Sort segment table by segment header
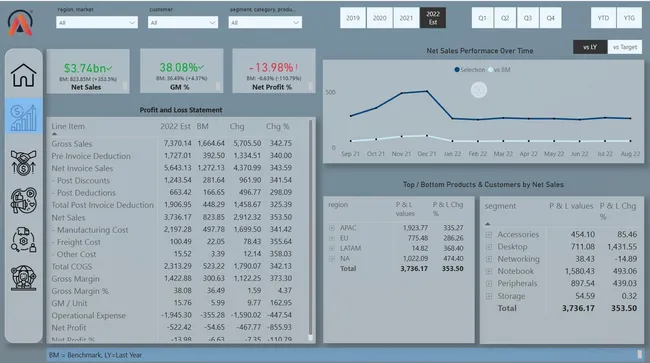650x363 pixels. tap(500, 206)
